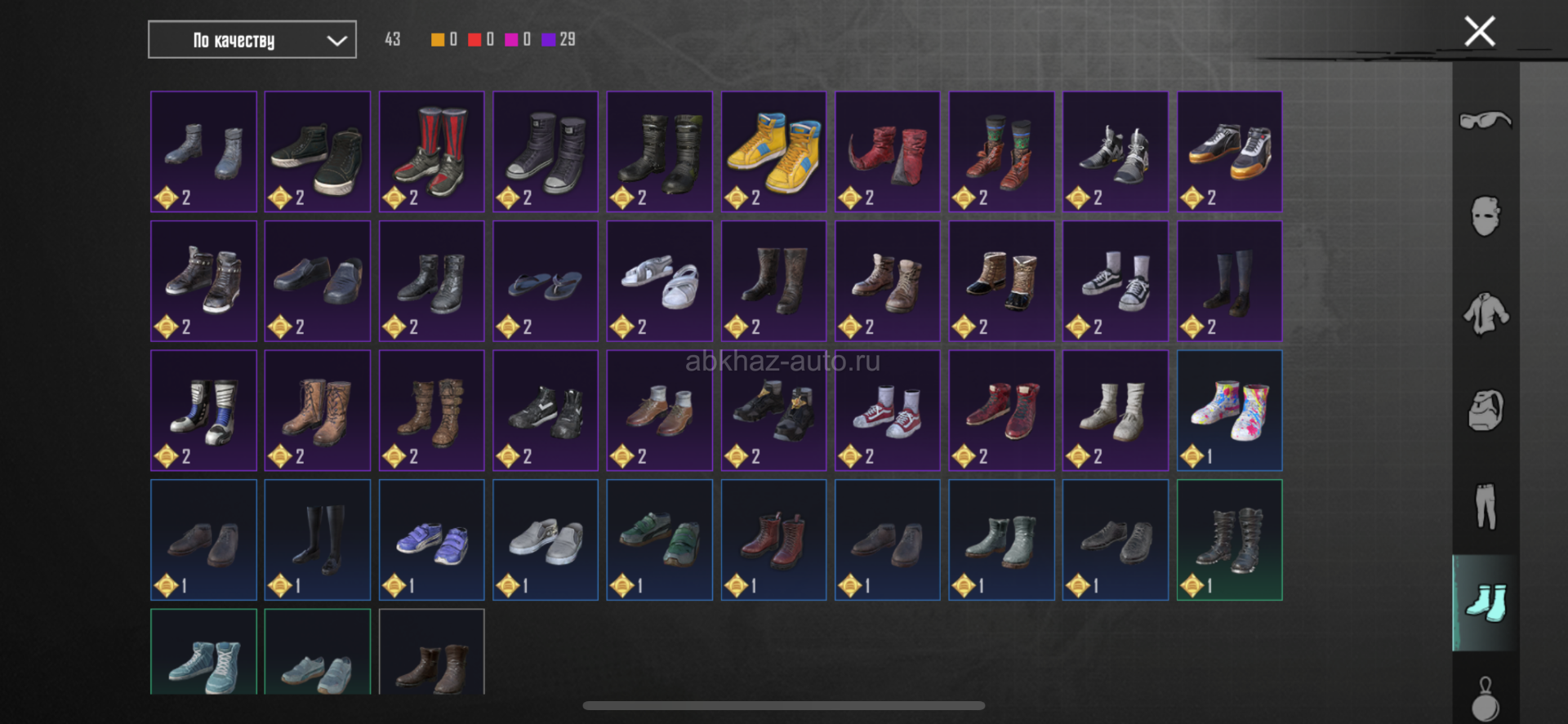Open the ornament category at sidebar bottom
Viewport: 1568px width, 724px height.
click(1486, 700)
